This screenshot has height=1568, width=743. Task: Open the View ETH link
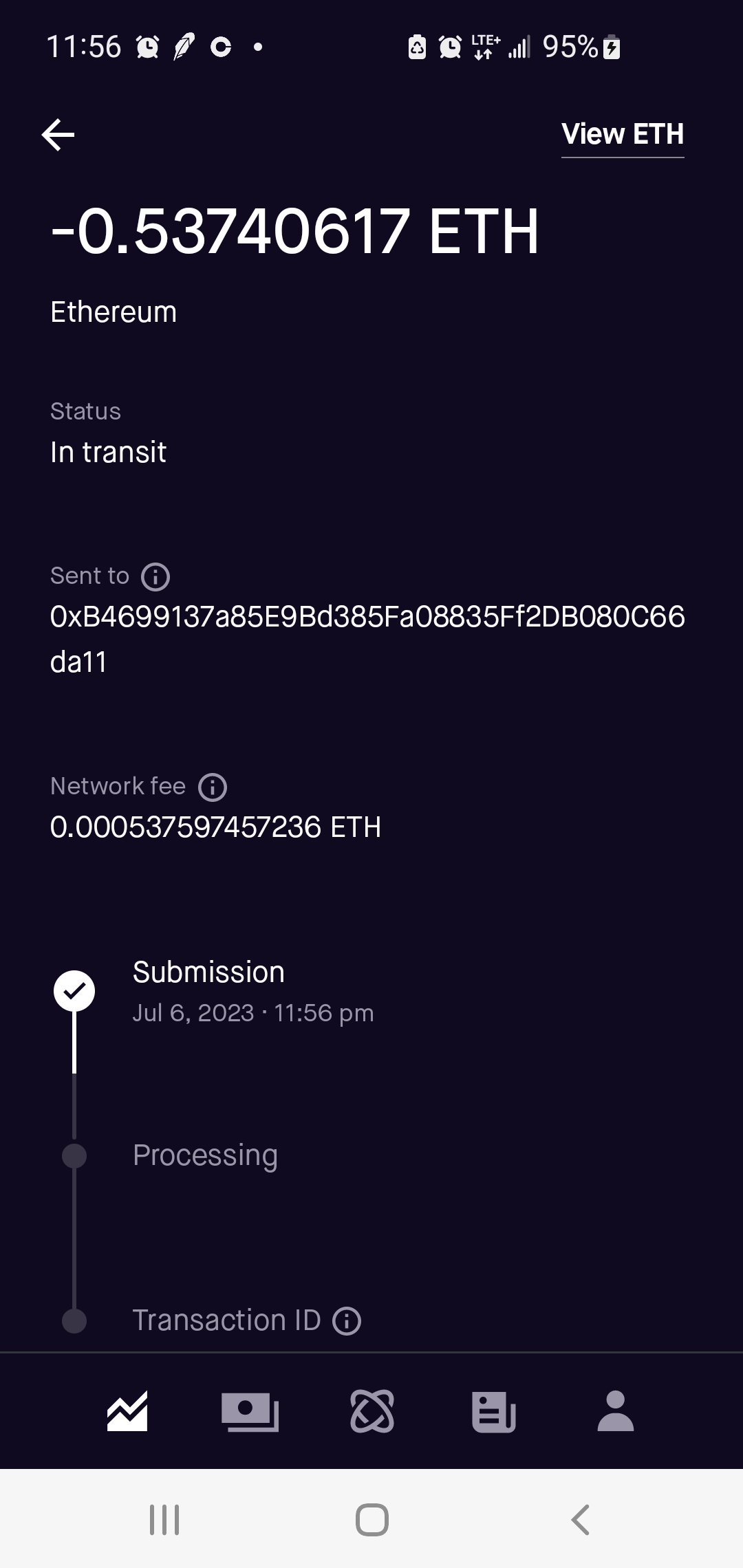[622, 135]
